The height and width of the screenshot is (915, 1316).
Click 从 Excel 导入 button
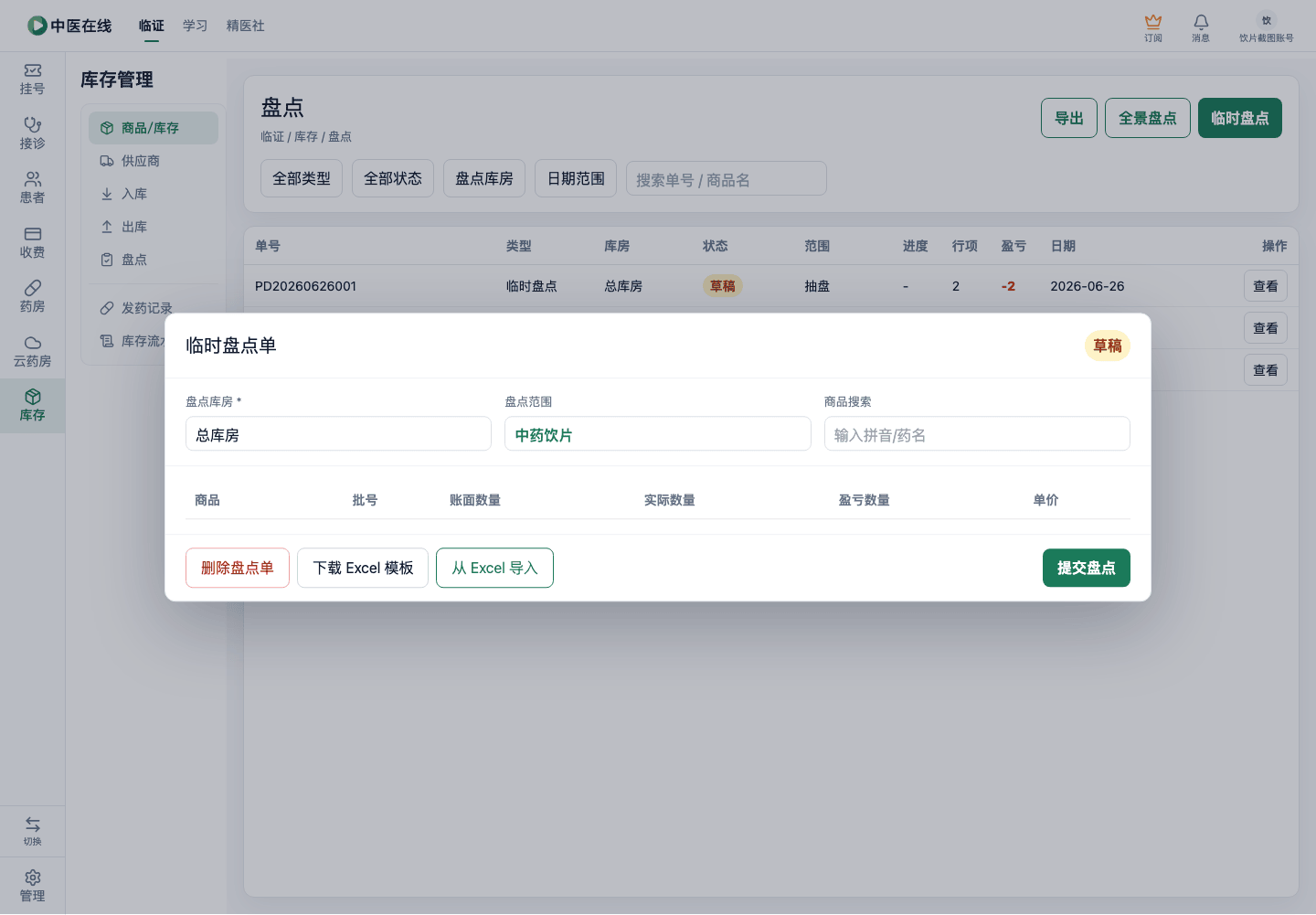pos(494,568)
